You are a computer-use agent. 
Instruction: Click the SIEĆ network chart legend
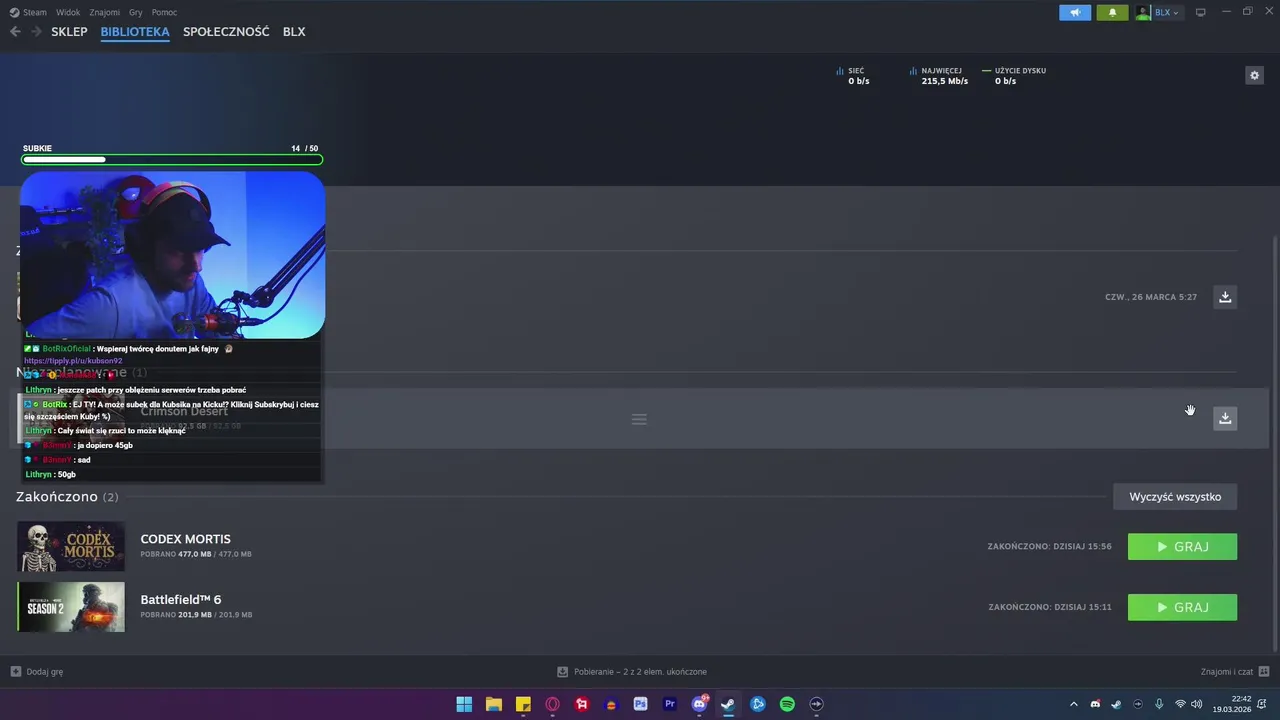(852, 76)
